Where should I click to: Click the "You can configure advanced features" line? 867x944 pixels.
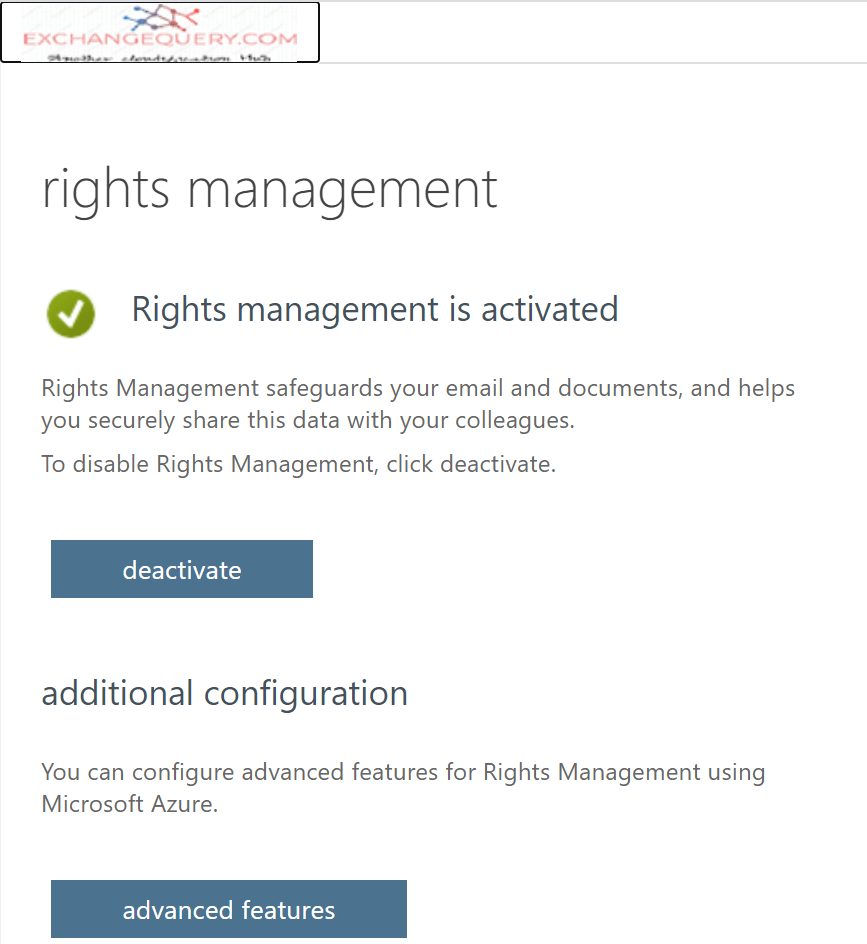point(403,772)
